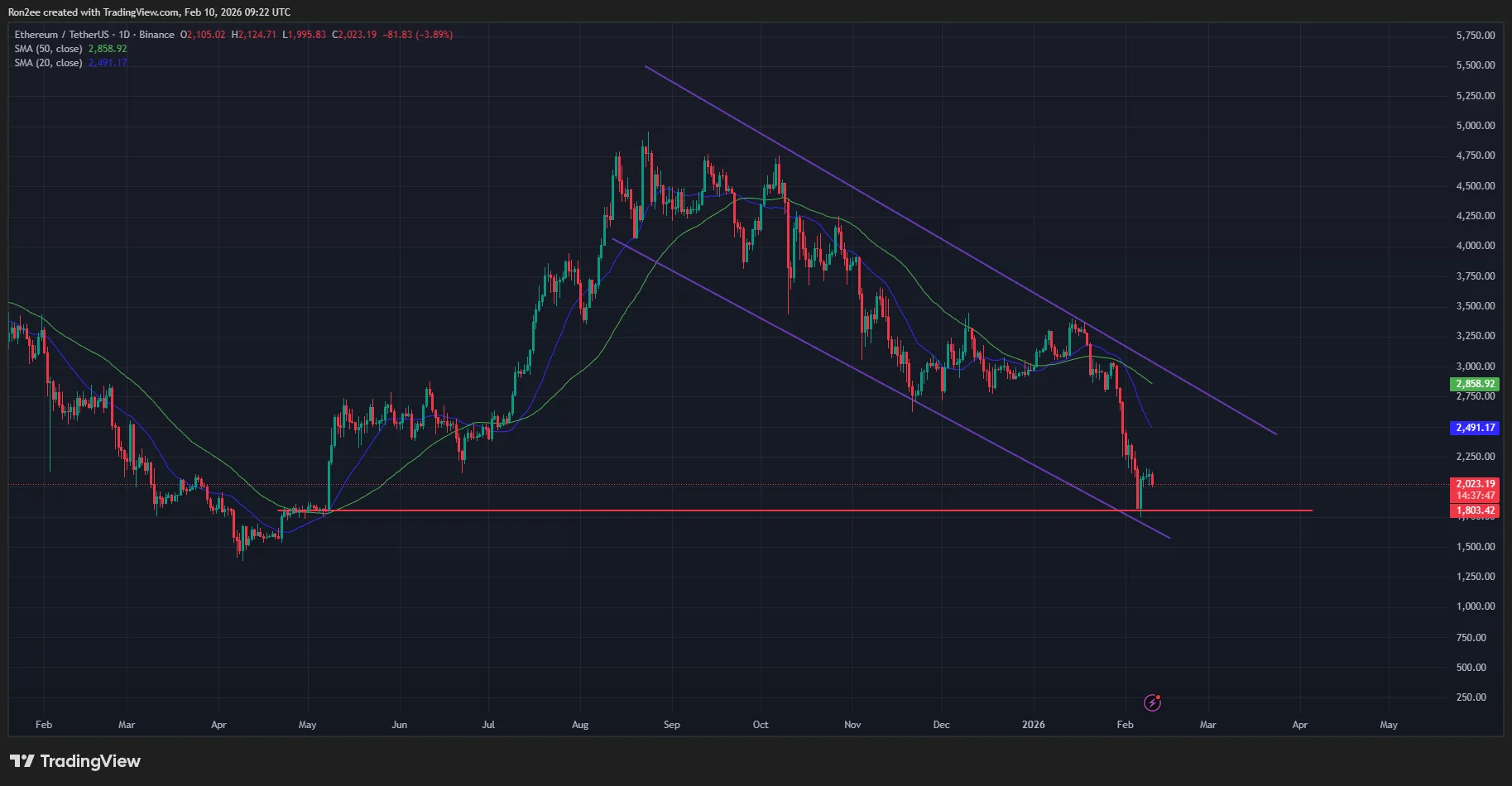Click the 5,000.00 level on the price scale
Screen dimensions: 1512x786
1476,126
